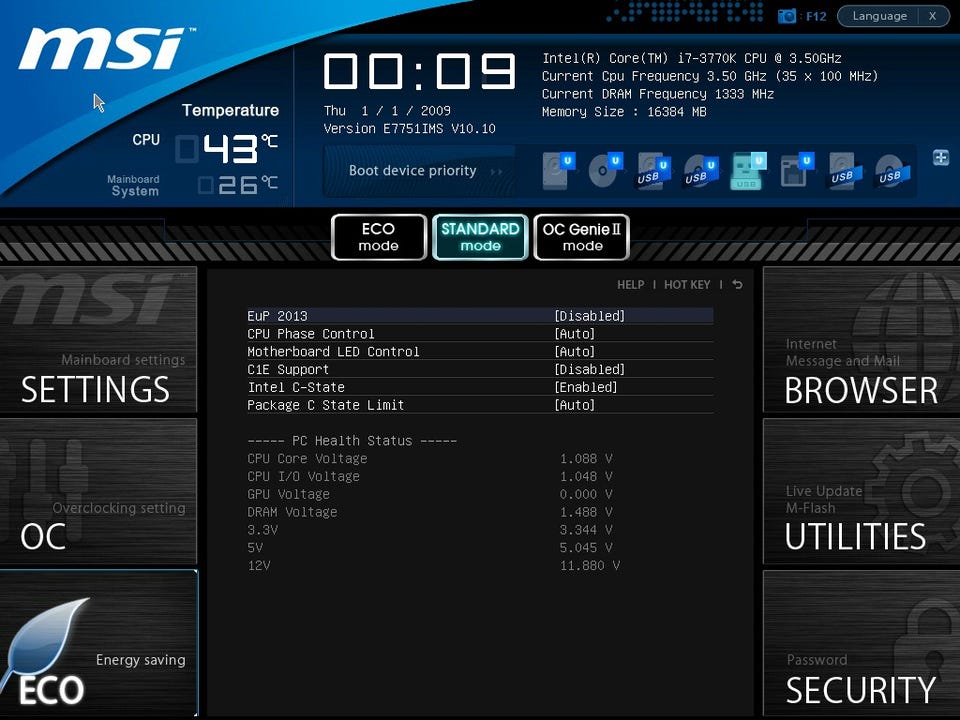Change Package C State Limit [Auto] value

pos(574,405)
